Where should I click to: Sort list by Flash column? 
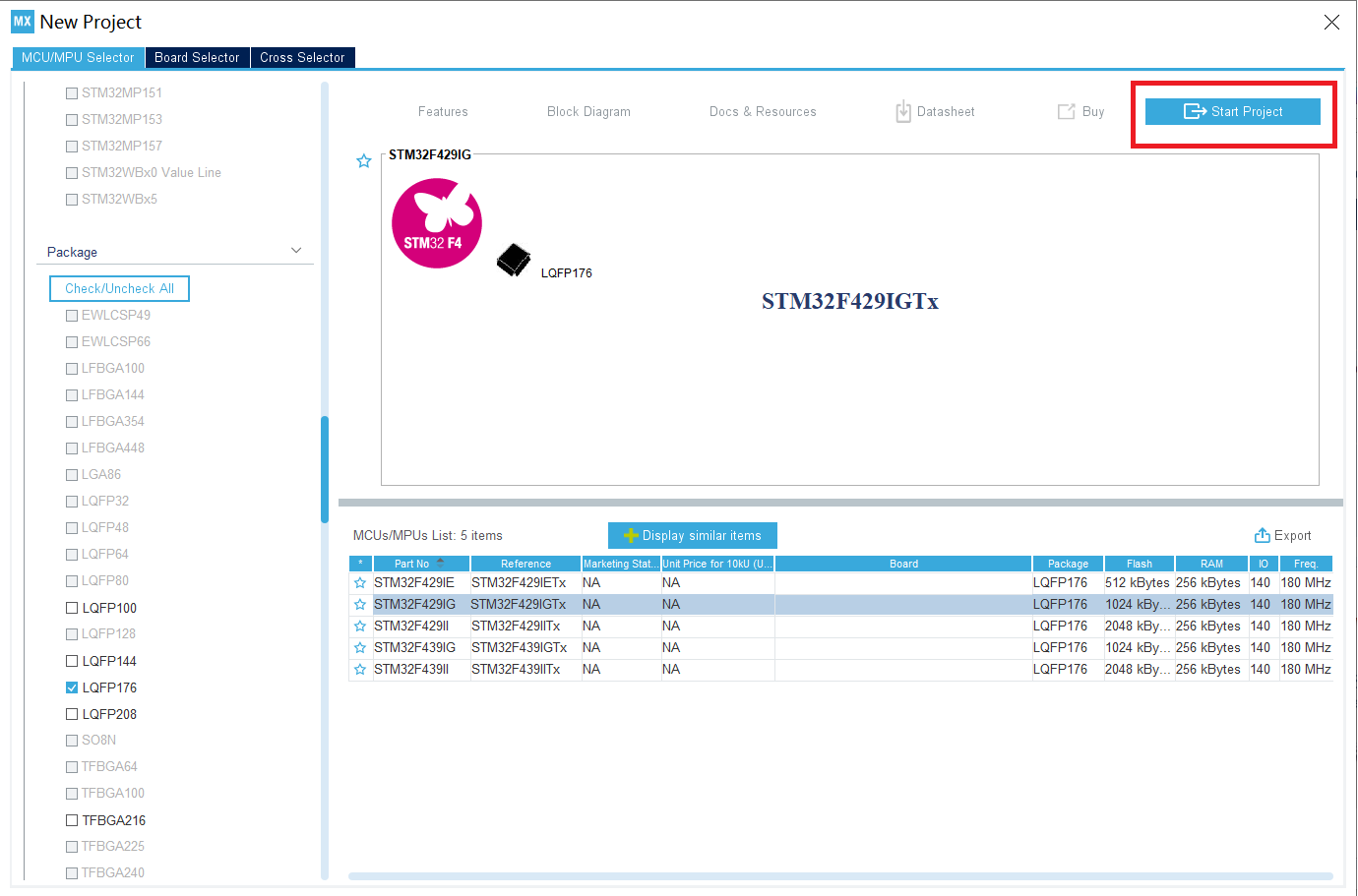point(1140,564)
